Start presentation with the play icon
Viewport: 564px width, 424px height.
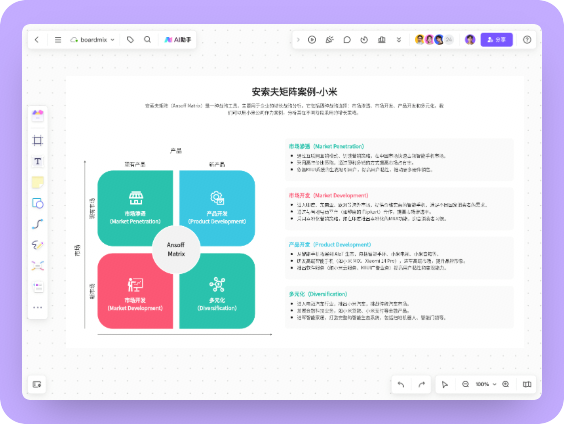(x=312, y=40)
